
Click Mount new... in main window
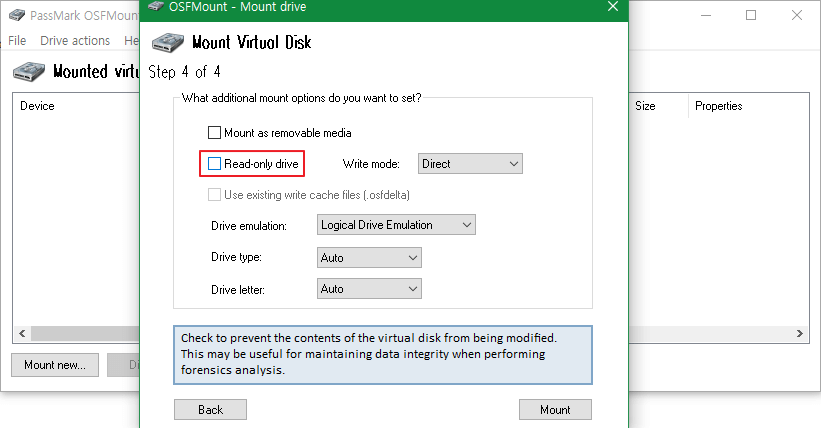[55, 365]
